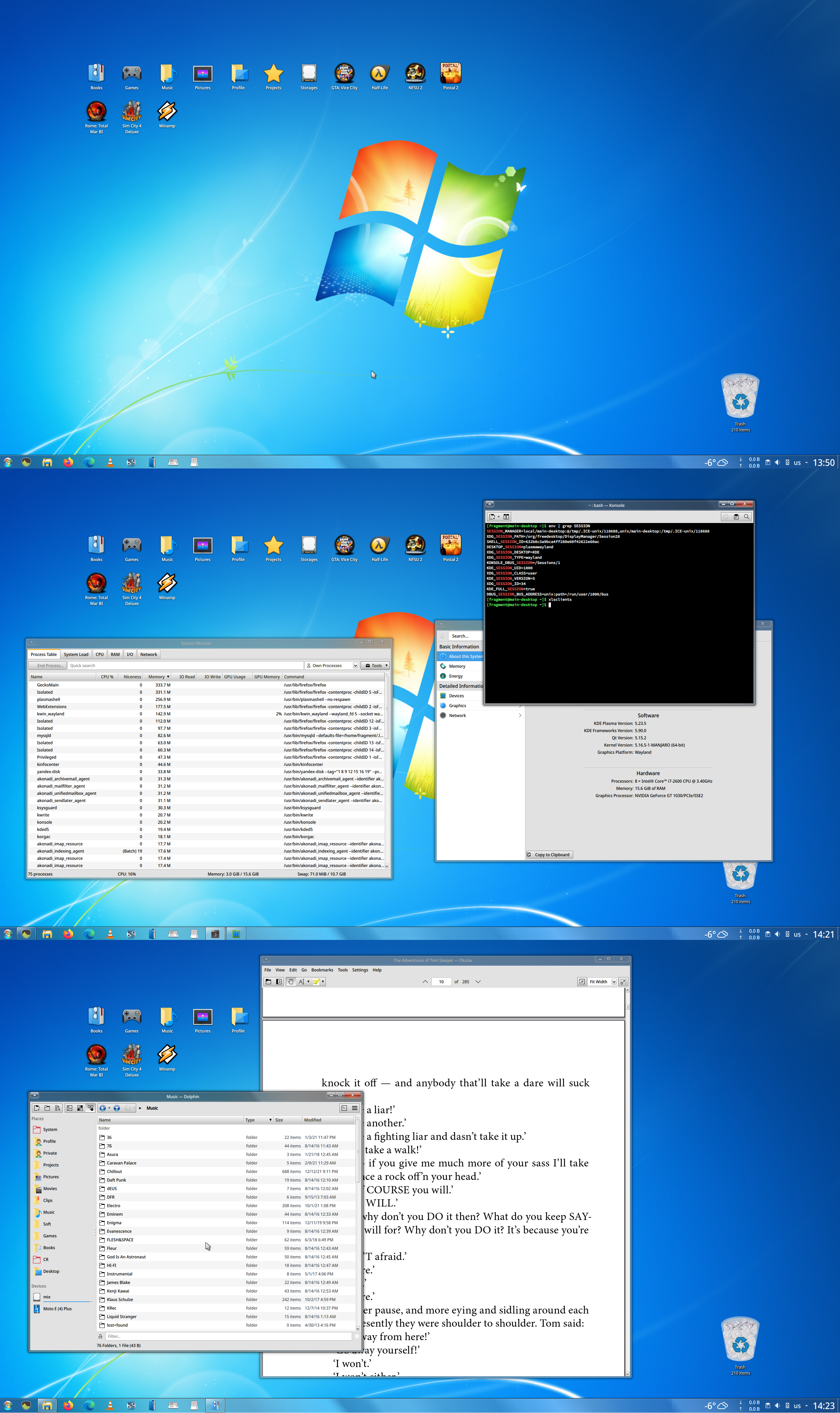Go to previous page in Okular
This screenshot has height=1413, width=840.
pyautogui.click(x=425, y=982)
